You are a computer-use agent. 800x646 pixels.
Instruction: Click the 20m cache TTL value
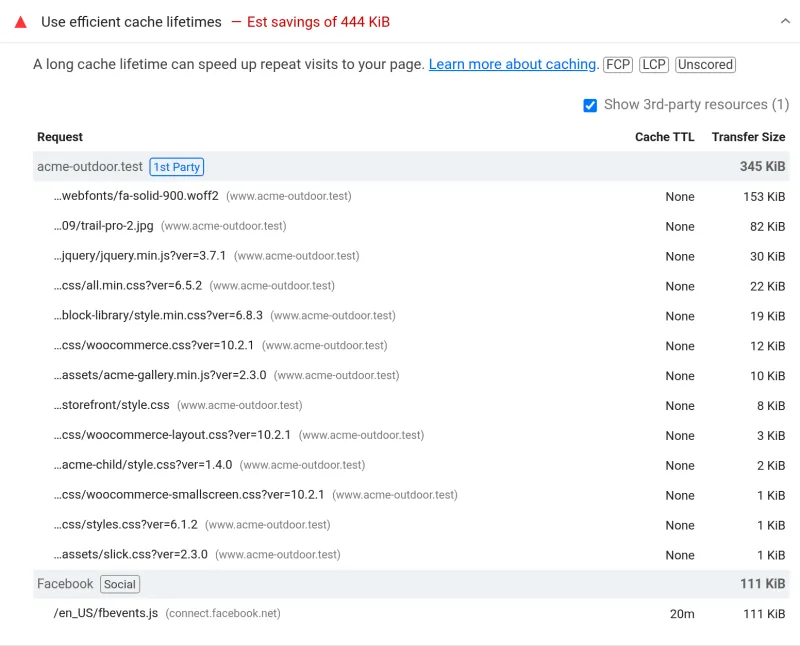point(682,614)
